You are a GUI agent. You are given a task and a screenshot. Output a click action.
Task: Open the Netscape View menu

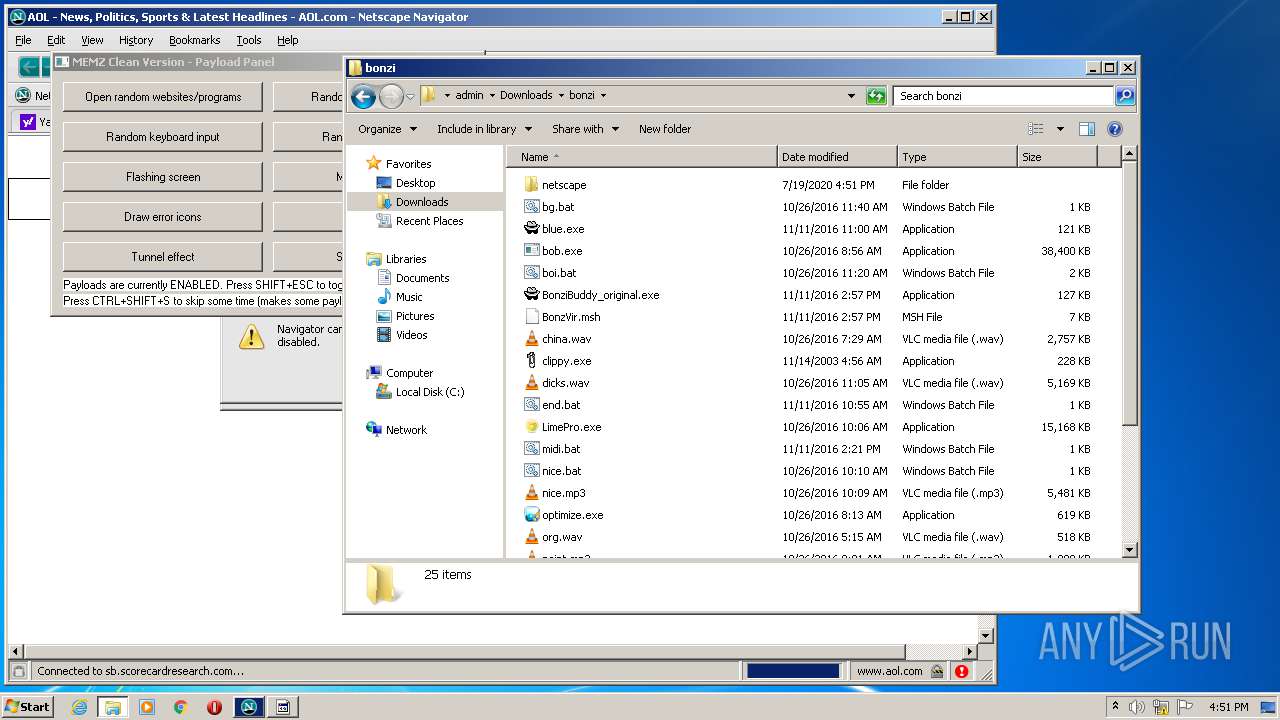pyautogui.click(x=92, y=40)
